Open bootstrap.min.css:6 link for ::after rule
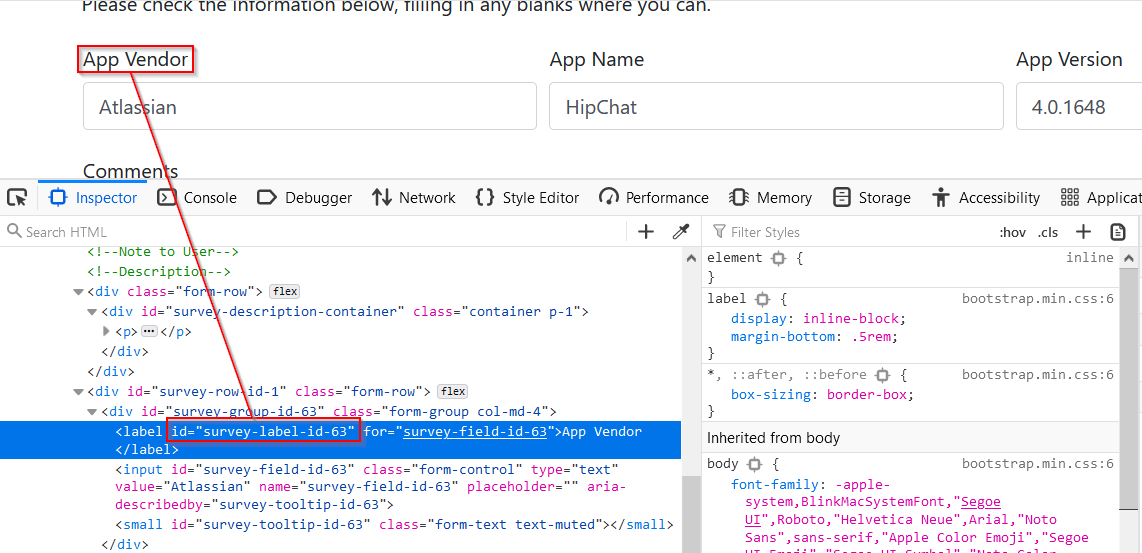 pos(1037,374)
